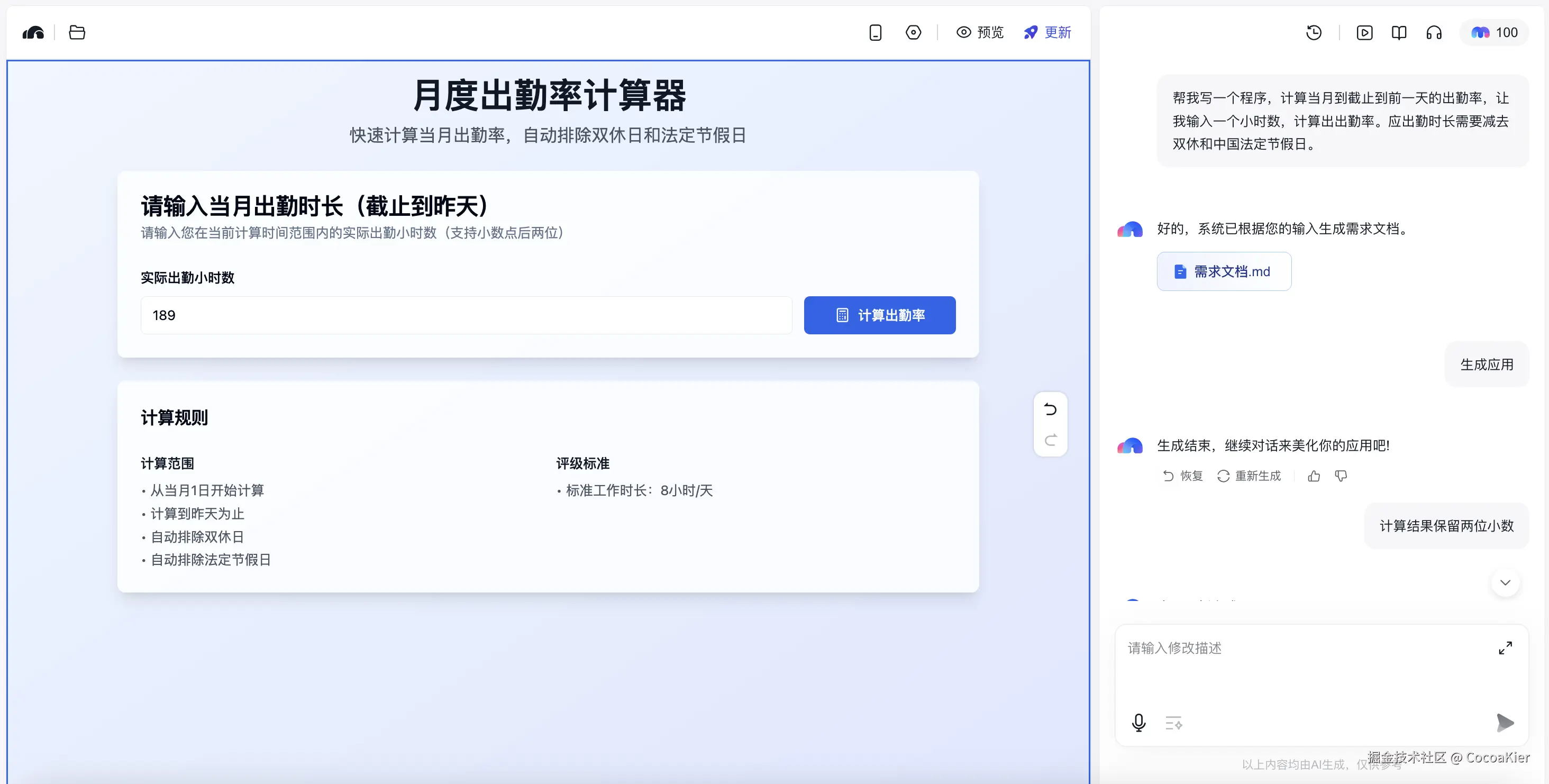Open the version history icon

pyautogui.click(x=1314, y=32)
